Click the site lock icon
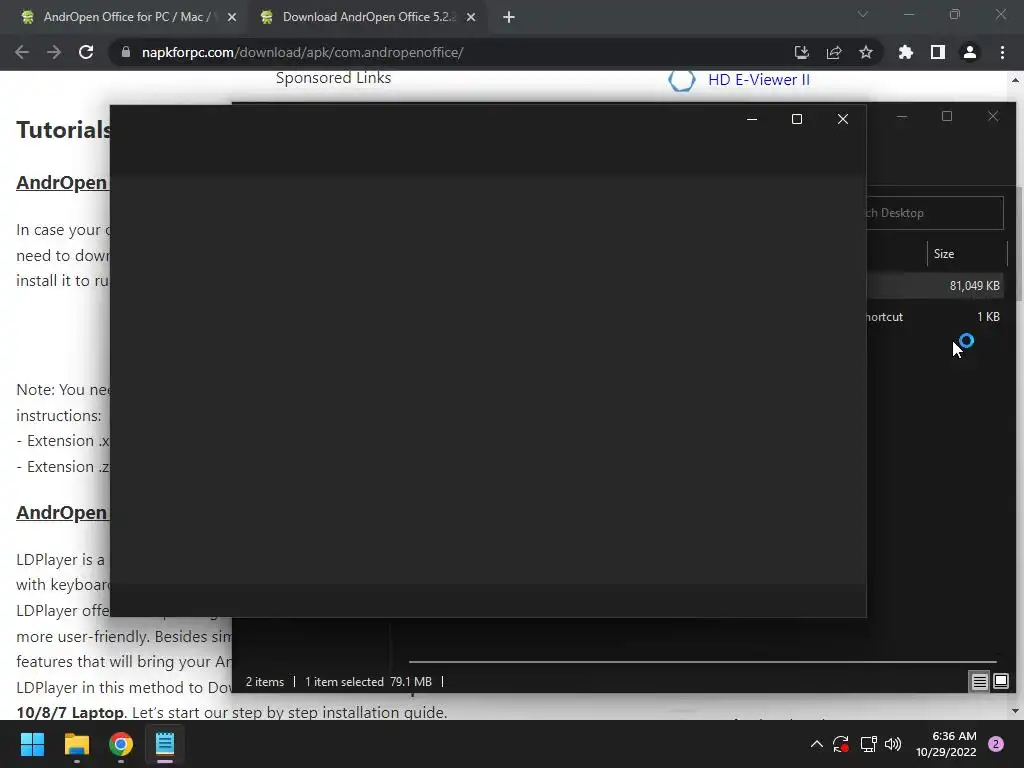Viewport: 1024px width, 768px height. point(126,52)
